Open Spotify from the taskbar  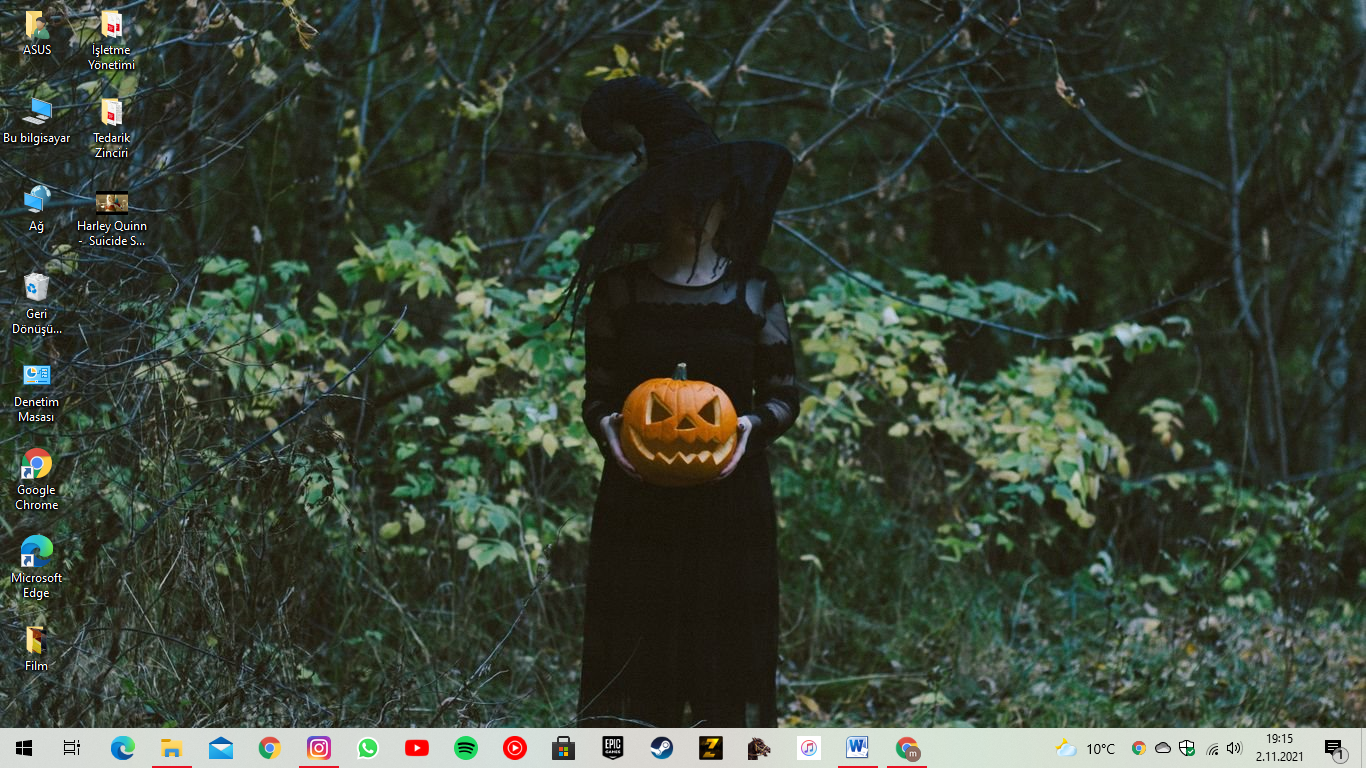(x=466, y=748)
